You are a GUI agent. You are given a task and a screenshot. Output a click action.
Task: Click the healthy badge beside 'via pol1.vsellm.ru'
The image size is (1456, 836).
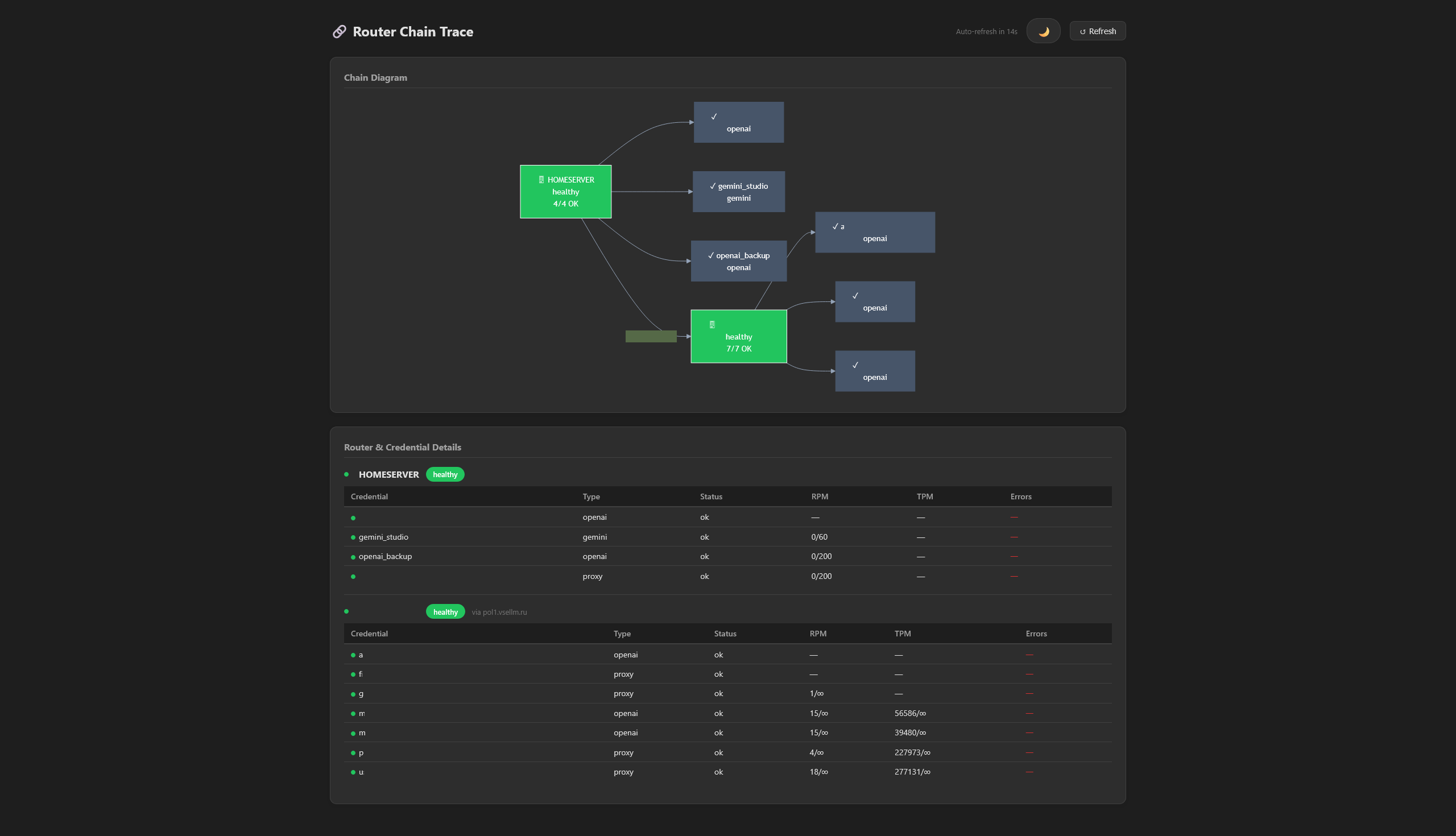445,612
